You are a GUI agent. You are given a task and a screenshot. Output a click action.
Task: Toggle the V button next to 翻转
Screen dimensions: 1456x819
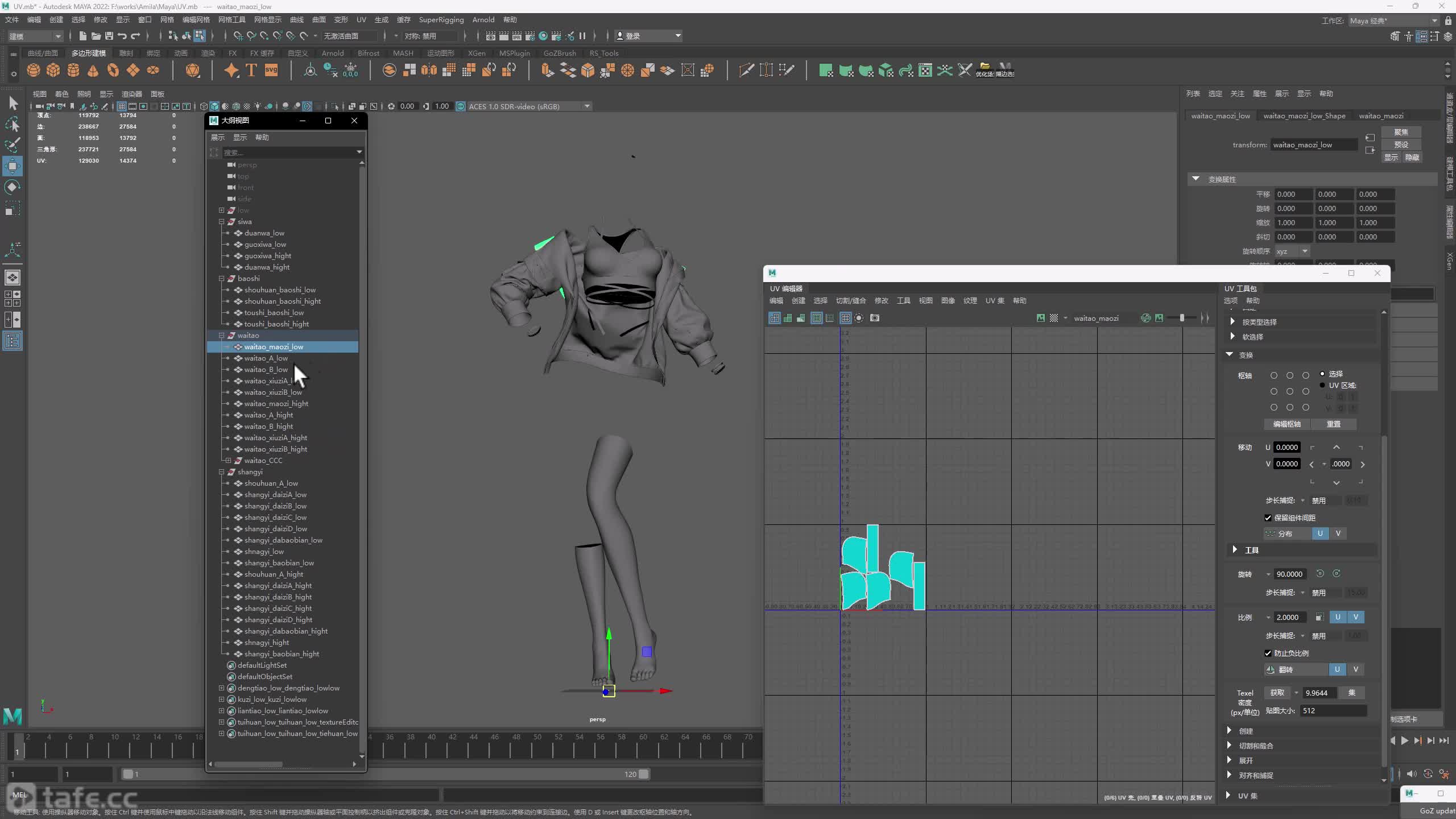point(1356,669)
